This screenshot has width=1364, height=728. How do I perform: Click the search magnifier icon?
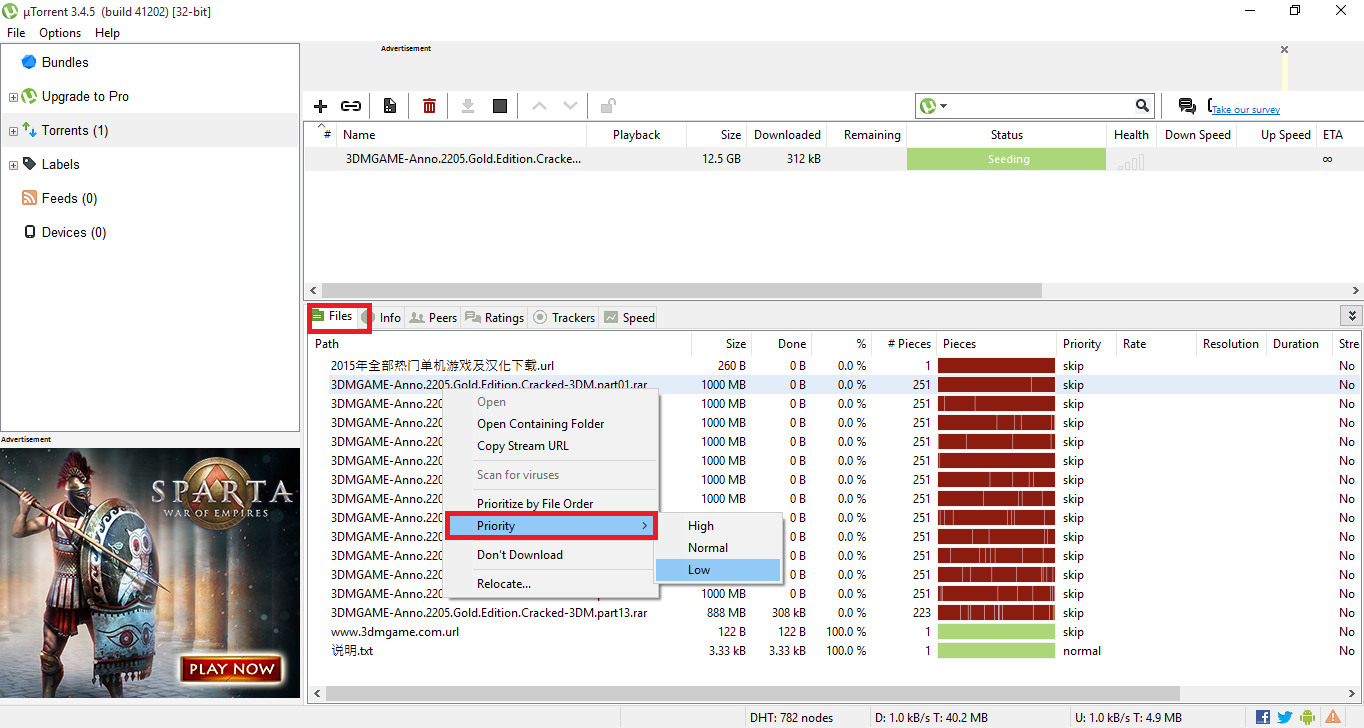click(x=1142, y=105)
